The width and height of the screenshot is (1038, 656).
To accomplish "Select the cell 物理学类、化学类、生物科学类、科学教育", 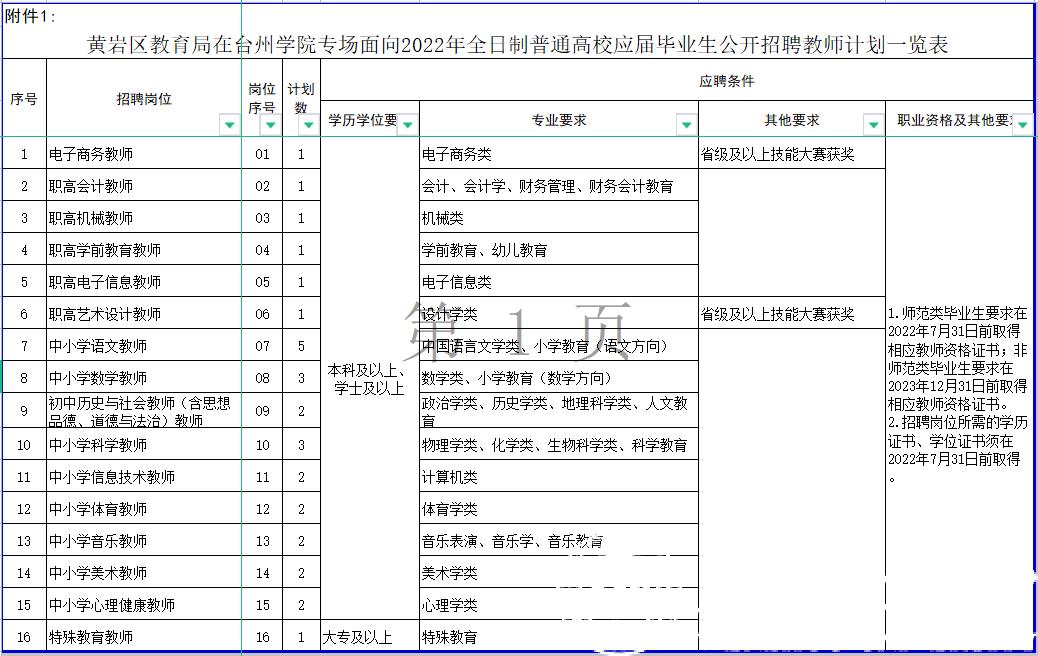I will click(559, 445).
